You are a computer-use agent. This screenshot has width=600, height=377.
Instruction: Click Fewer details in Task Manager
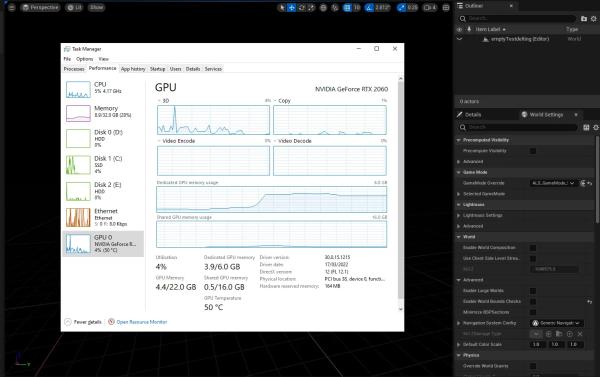click(83, 322)
